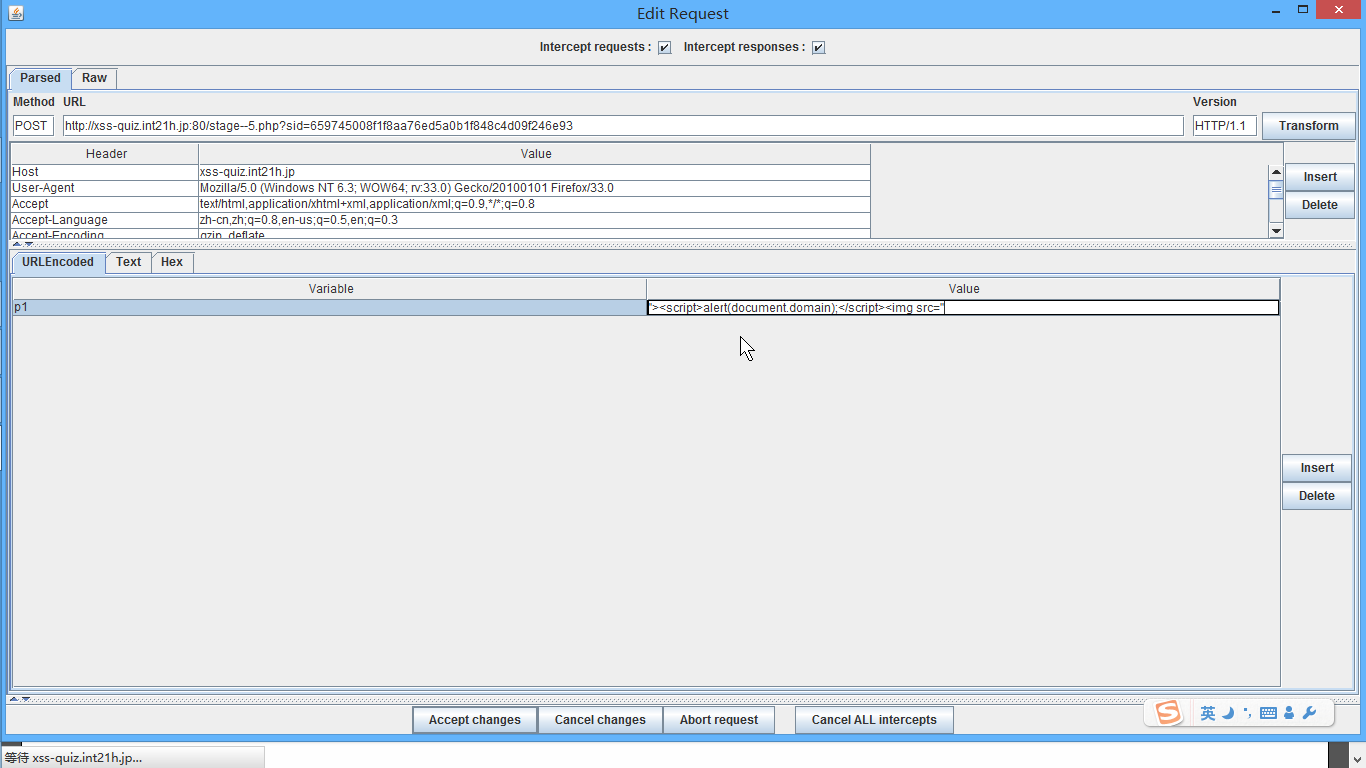Image resolution: width=1366 pixels, height=768 pixels.
Task: Click Abort request button
Action: [719, 720]
